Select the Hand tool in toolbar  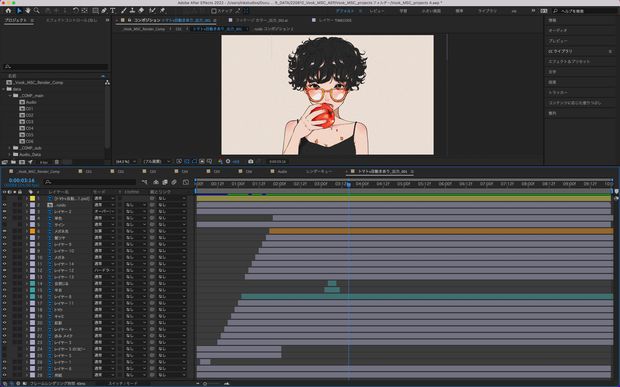(28, 11)
